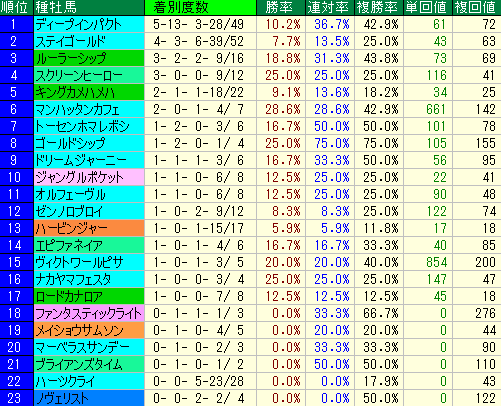Viewport: 501px width, 406px height.
Task: Click rank number 6 cell
Action: pyautogui.click(x=17, y=109)
